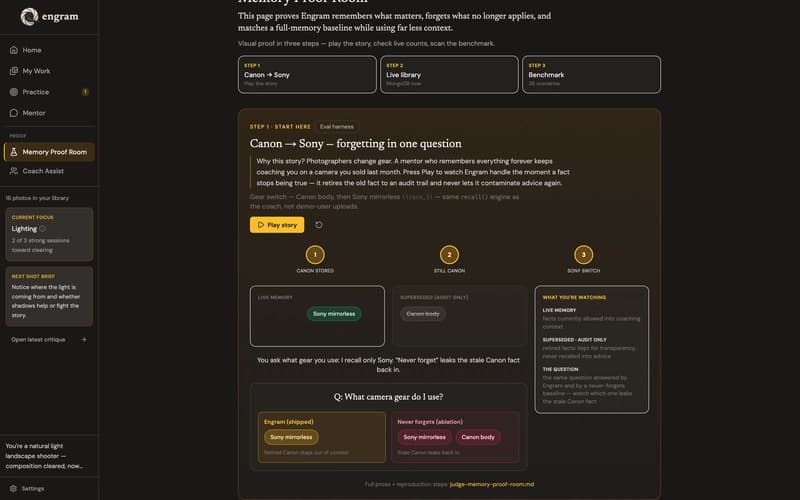
Task: Switch to Step 1 Canon → Sony card
Action: point(307,74)
